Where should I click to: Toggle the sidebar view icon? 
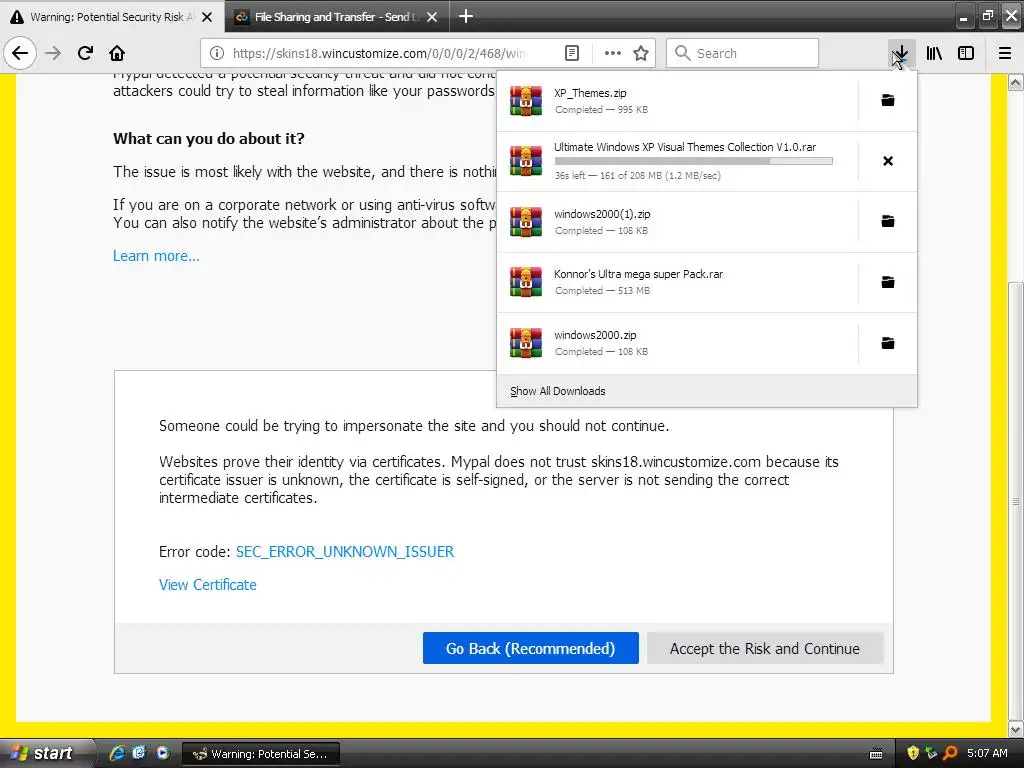(x=966, y=53)
